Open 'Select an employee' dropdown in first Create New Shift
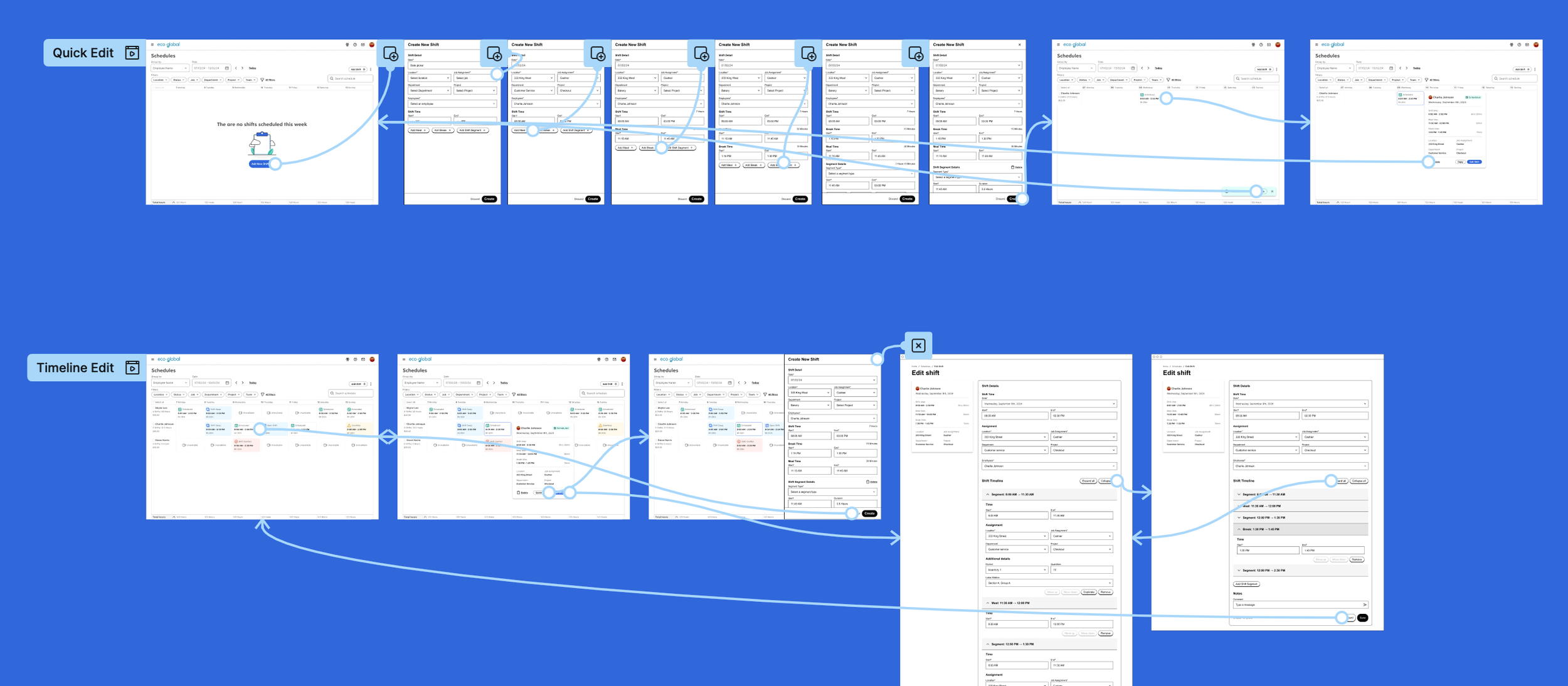Image resolution: width=1568 pixels, height=686 pixels. click(x=452, y=103)
